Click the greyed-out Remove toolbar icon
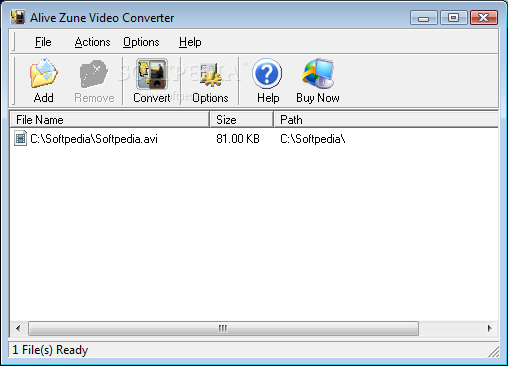This screenshot has width=508, height=366. (x=94, y=74)
